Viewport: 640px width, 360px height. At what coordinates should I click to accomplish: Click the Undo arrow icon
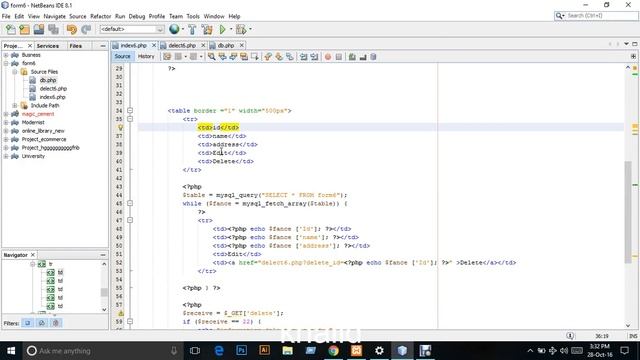[71, 29]
